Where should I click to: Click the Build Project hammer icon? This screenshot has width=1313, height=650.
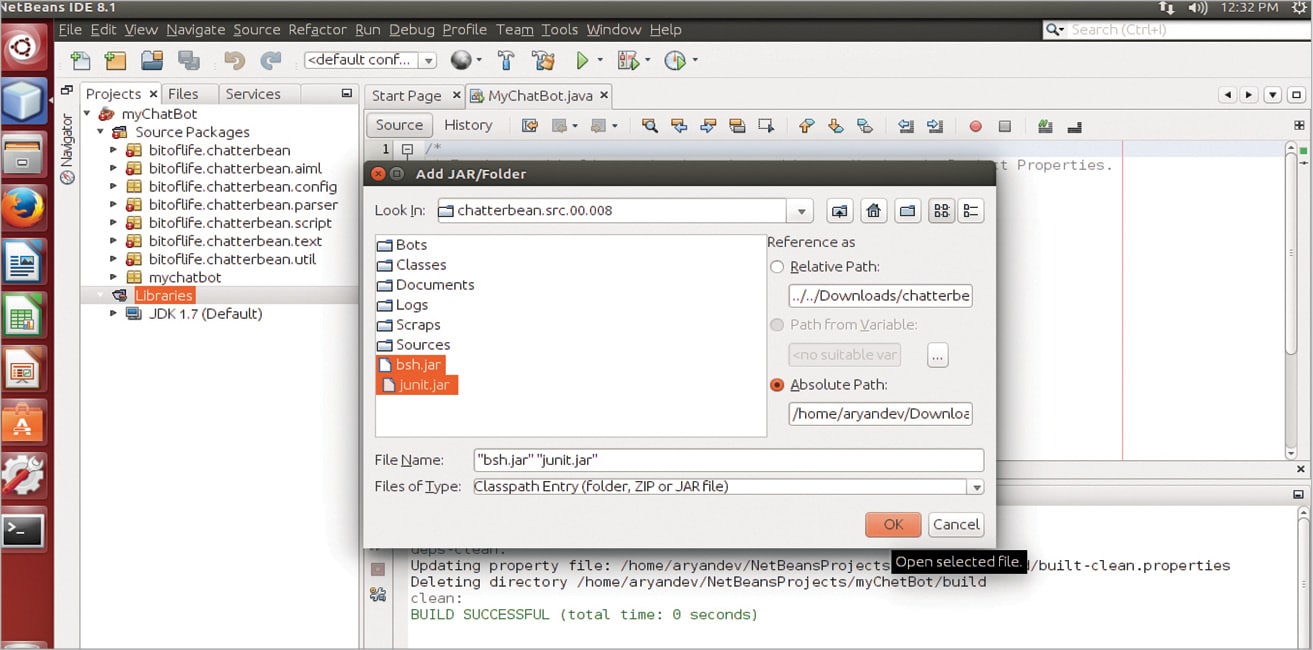[506, 61]
